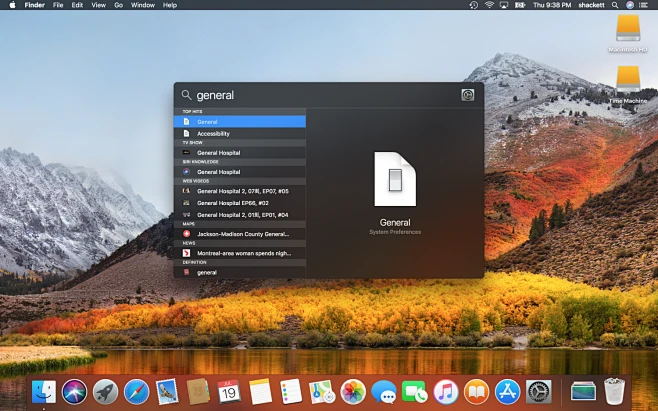Open Macintosh HD drive on desktop
The image size is (658, 411).
pyautogui.click(x=628, y=33)
